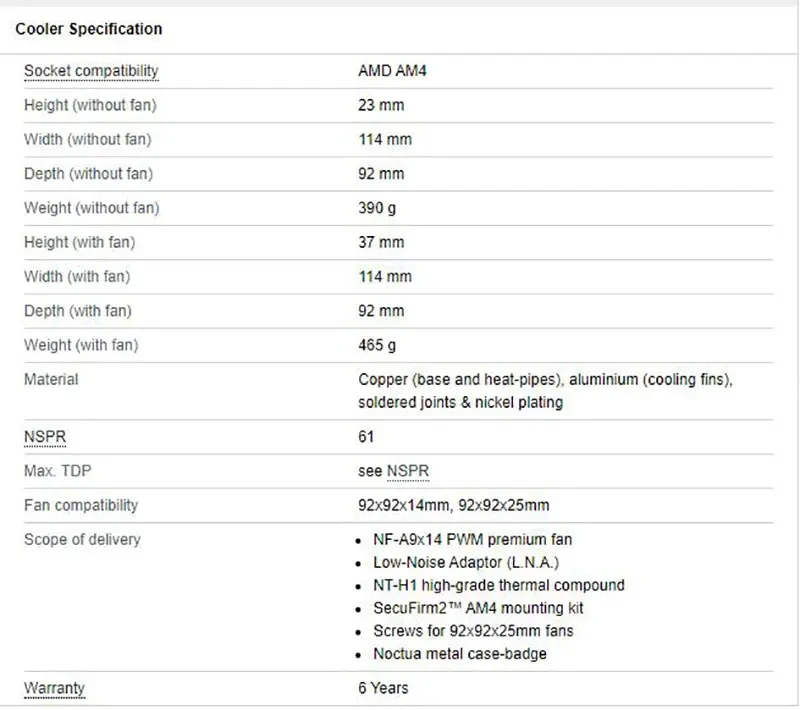Click the "Material" row label
Screen dimensions: 800x710
51,380
